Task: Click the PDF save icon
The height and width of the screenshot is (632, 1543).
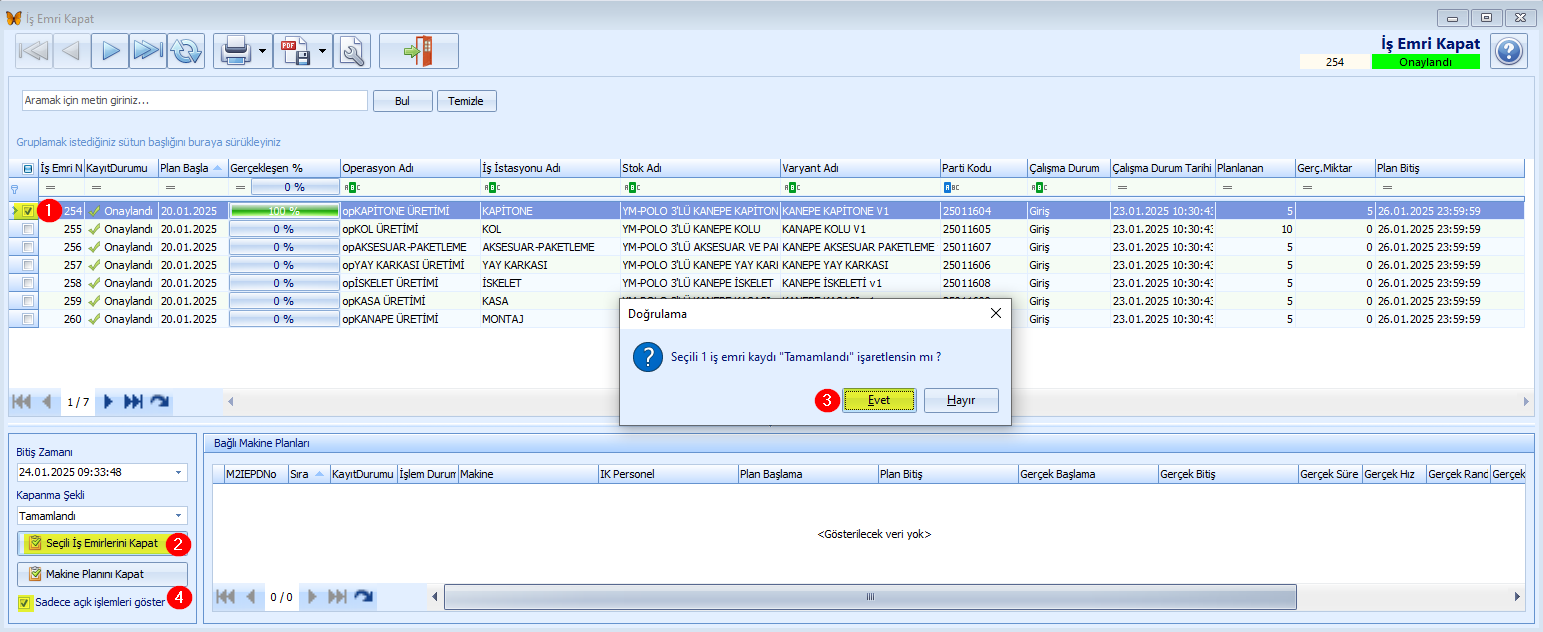Action: point(294,51)
